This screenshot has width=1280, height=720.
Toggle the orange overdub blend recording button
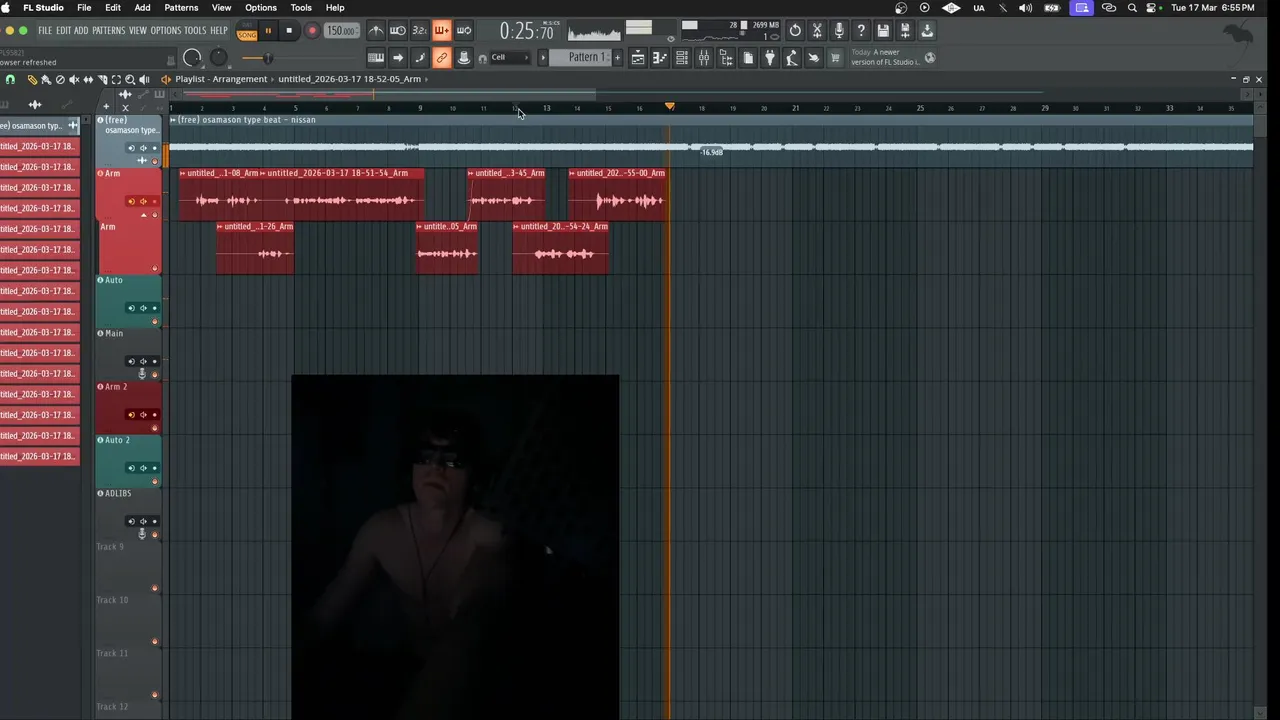[x=442, y=31]
